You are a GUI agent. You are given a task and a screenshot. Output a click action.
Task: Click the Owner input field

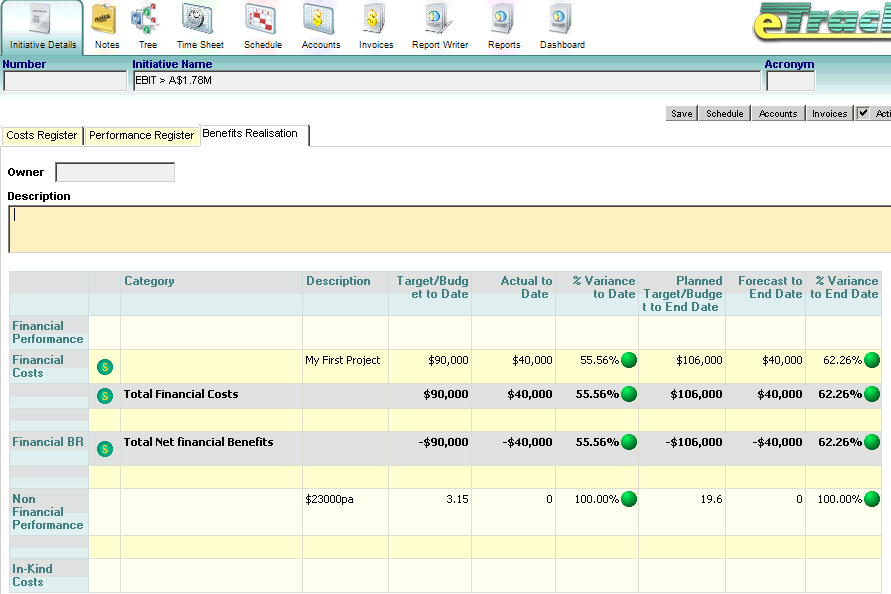point(115,173)
